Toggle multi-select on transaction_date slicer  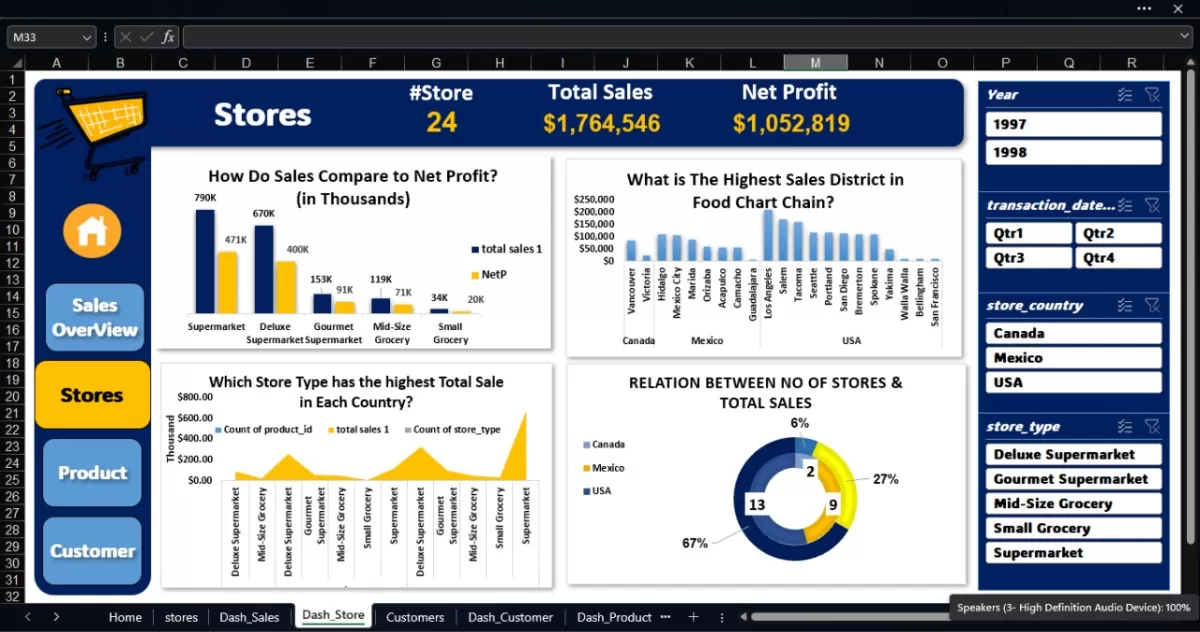click(1125, 205)
